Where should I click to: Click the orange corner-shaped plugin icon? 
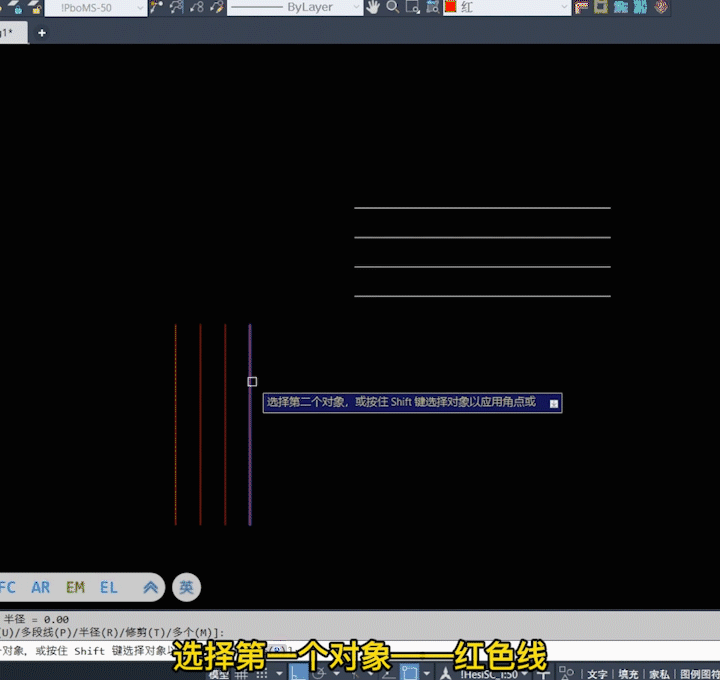pos(581,7)
